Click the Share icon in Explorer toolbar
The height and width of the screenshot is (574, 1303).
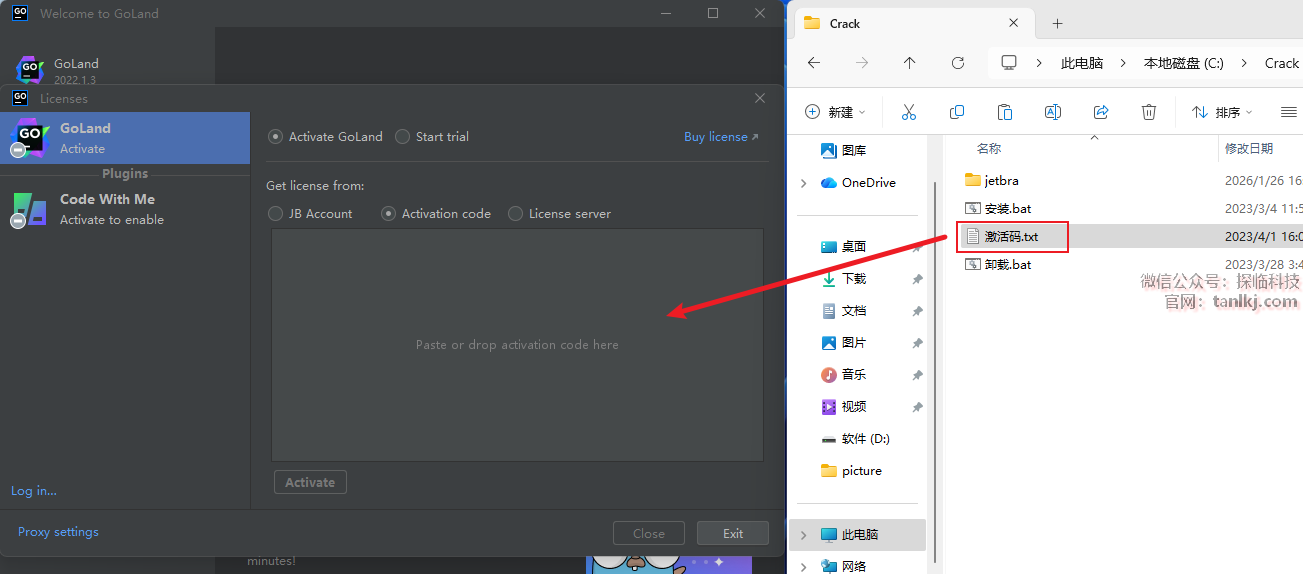click(1101, 112)
